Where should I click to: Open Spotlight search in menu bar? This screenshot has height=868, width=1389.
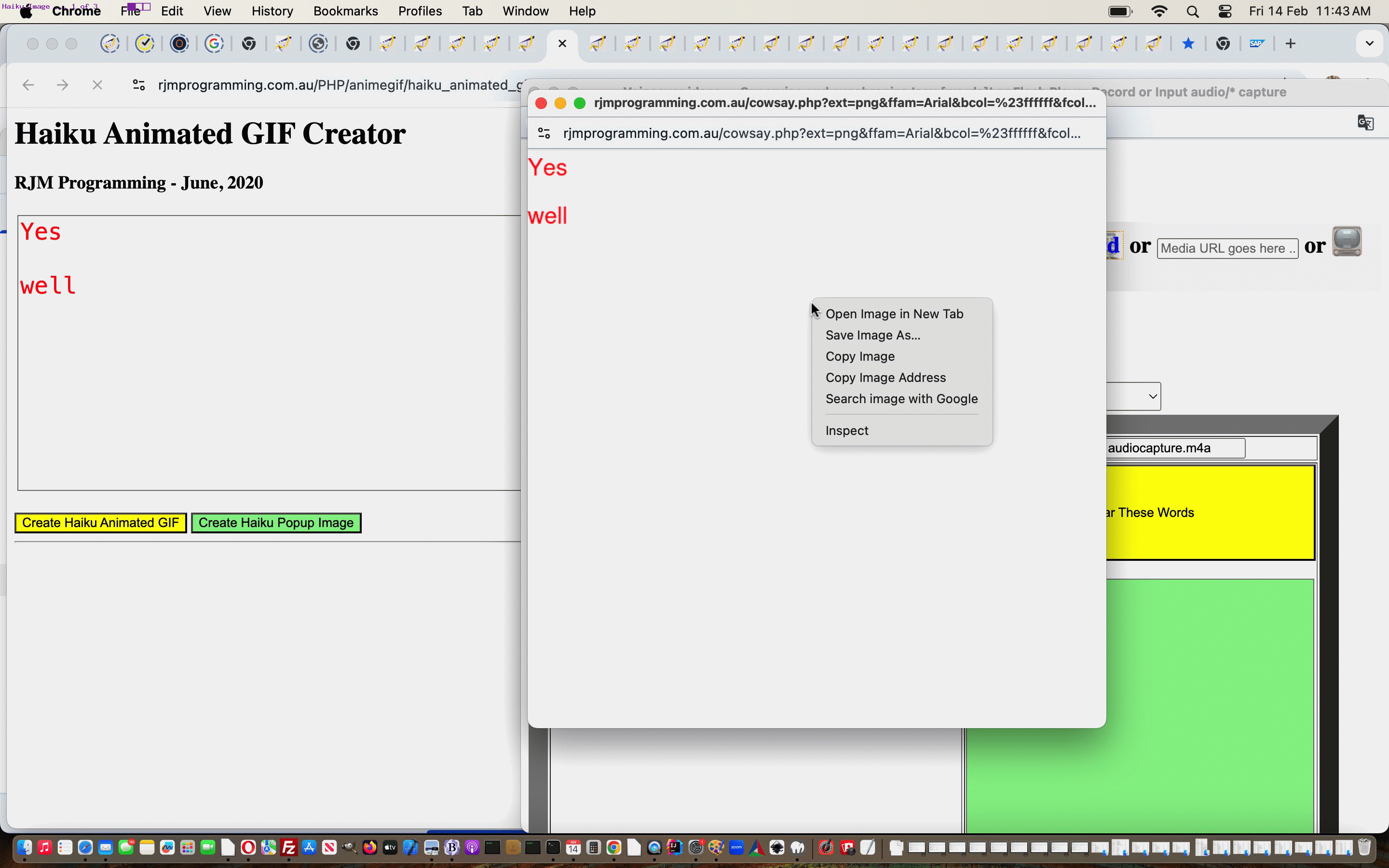coord(1193,11)
